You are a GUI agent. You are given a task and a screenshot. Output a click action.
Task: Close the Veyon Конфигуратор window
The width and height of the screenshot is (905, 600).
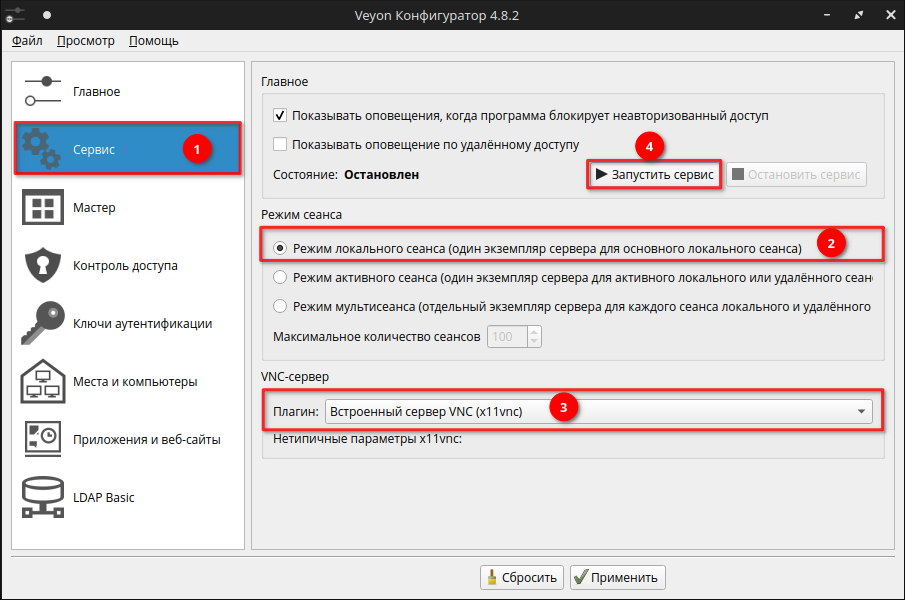tap(891, 15)
